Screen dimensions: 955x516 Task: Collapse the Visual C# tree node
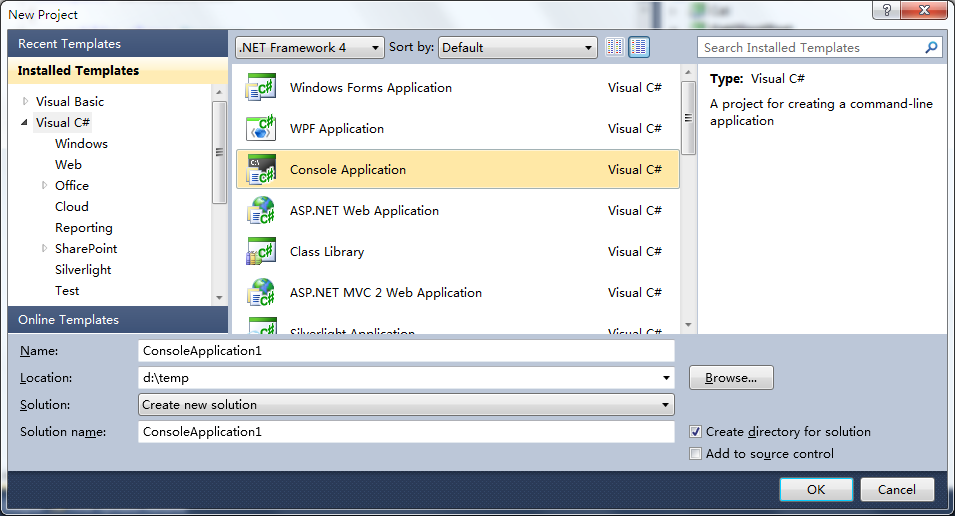24,122
